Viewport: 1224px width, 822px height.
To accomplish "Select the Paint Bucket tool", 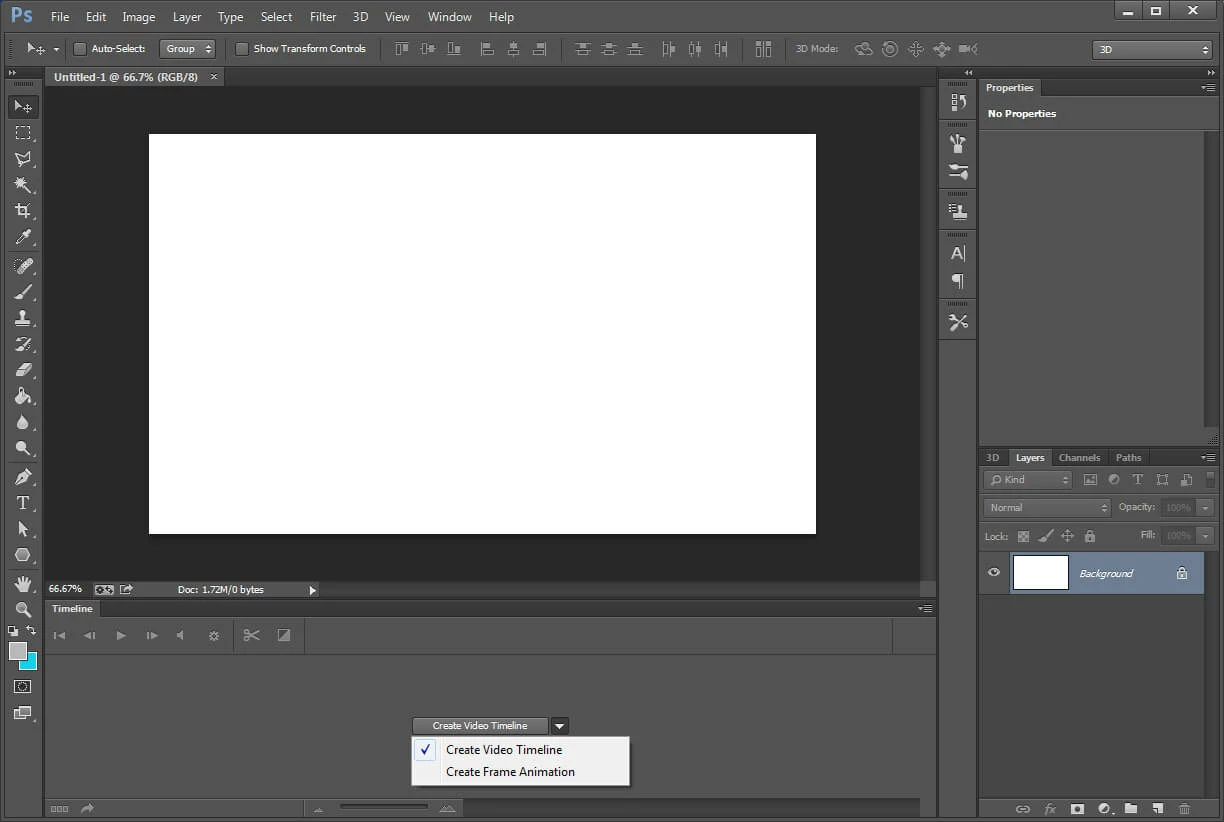I will (23, 396).
